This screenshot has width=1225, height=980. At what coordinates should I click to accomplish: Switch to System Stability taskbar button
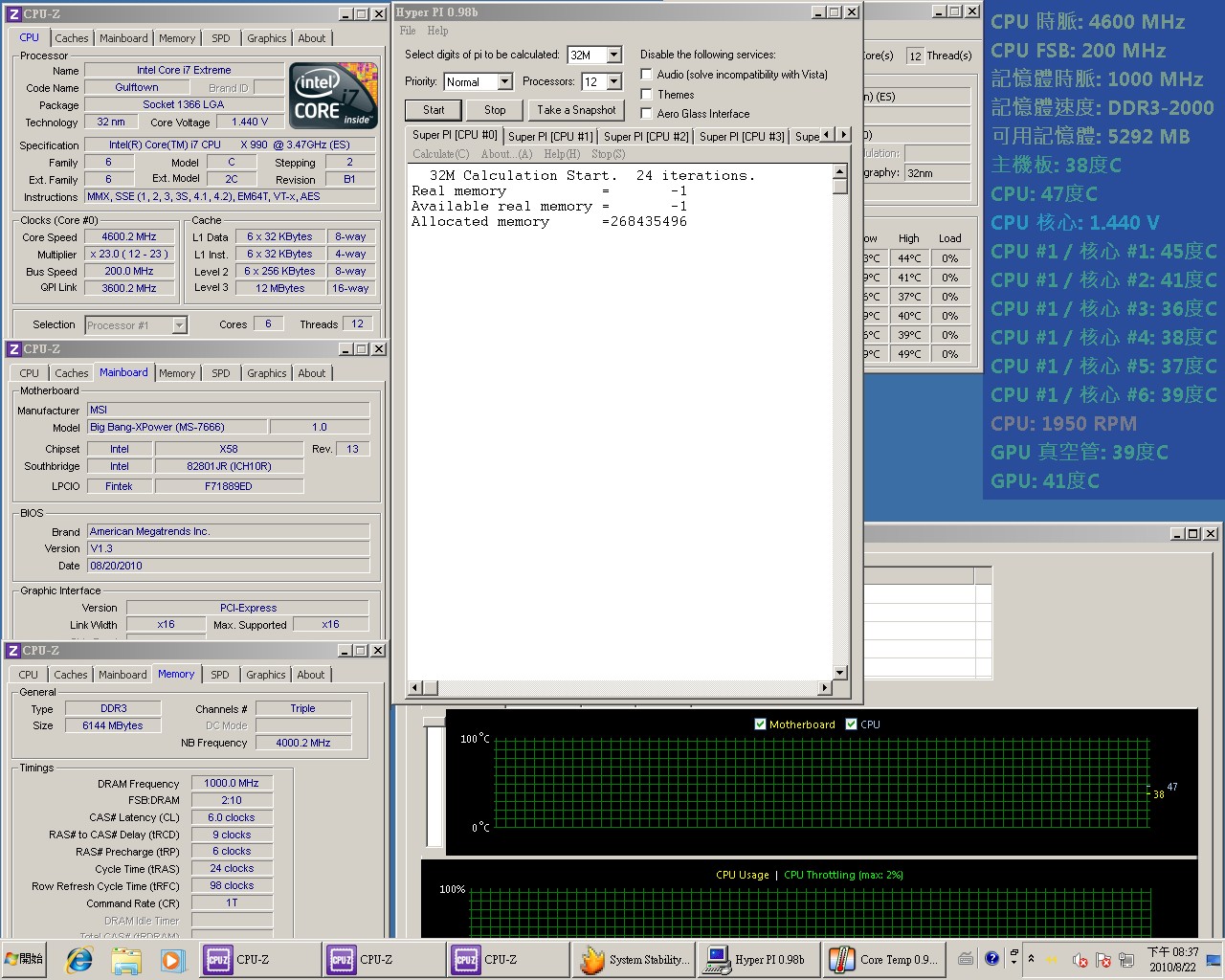click(x=634, y=959)
